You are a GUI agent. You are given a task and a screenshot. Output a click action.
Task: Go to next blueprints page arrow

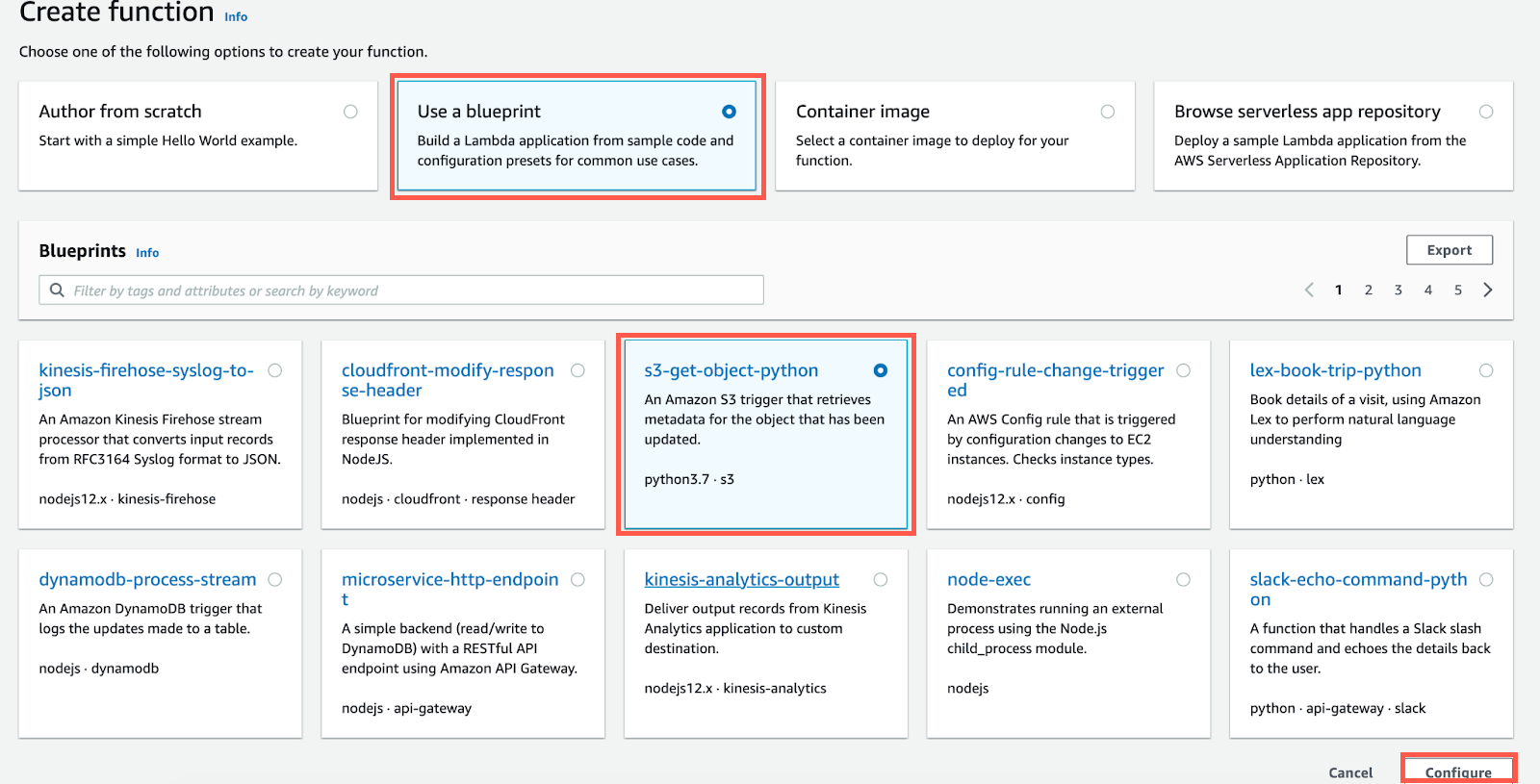(x=1488, y=290)
